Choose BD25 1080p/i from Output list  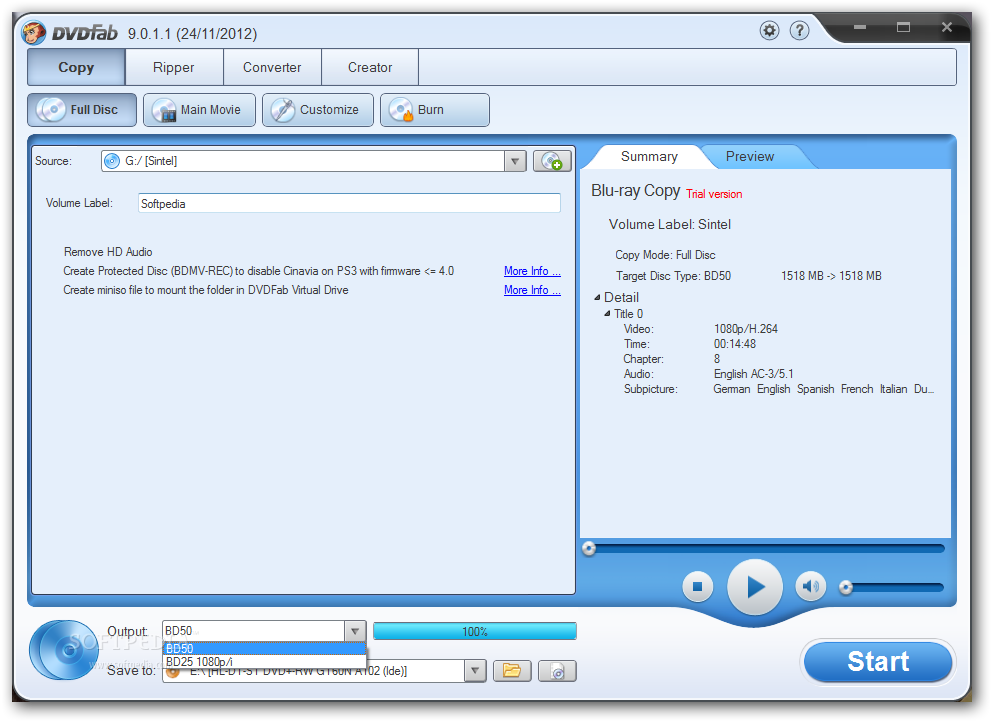point(199,662)
